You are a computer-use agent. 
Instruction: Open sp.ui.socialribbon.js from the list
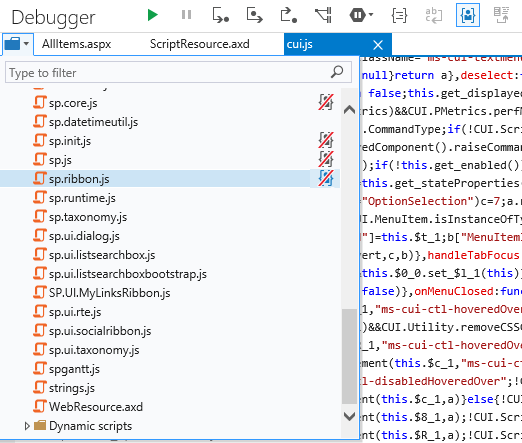pos(100,331)
